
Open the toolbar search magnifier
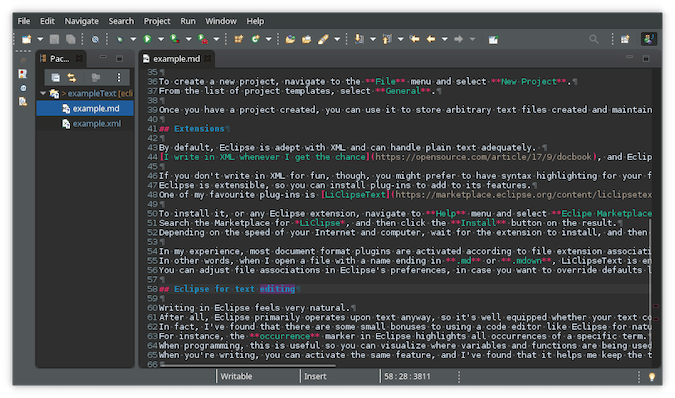[x=594, y=39]
